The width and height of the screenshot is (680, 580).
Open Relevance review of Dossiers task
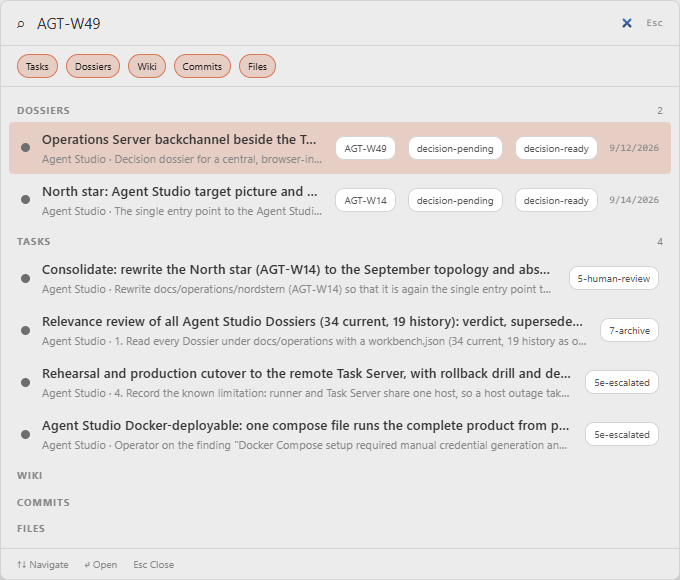(340, 330)
